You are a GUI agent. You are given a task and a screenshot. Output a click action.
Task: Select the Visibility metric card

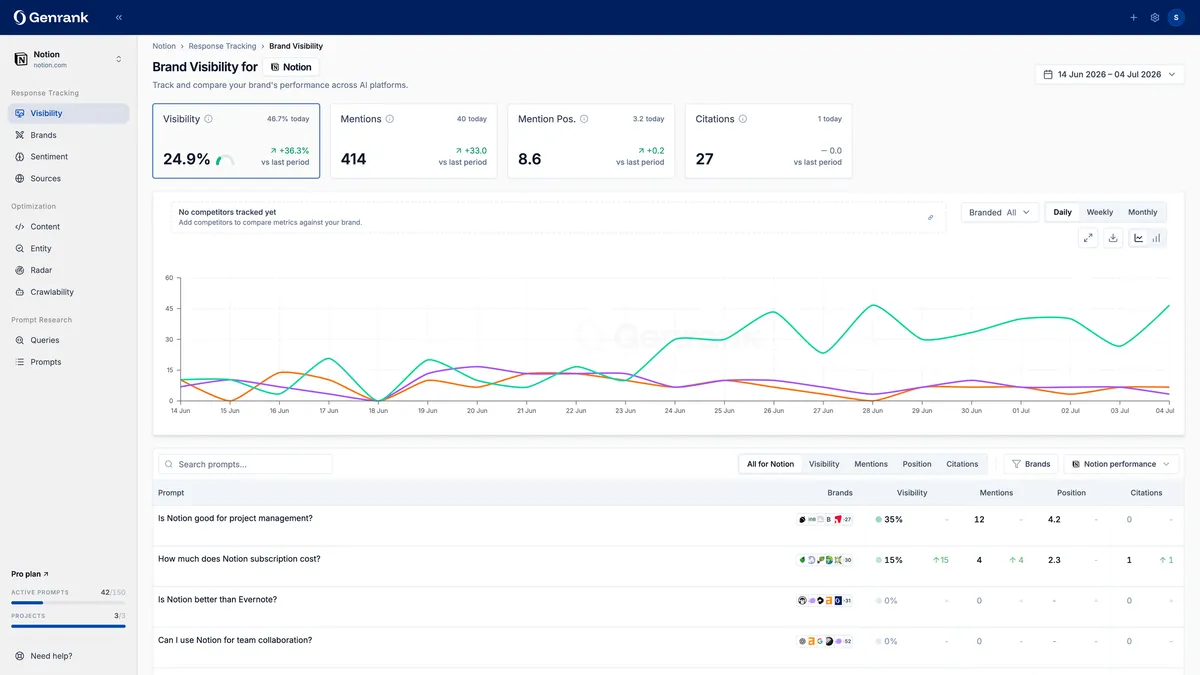236,141
